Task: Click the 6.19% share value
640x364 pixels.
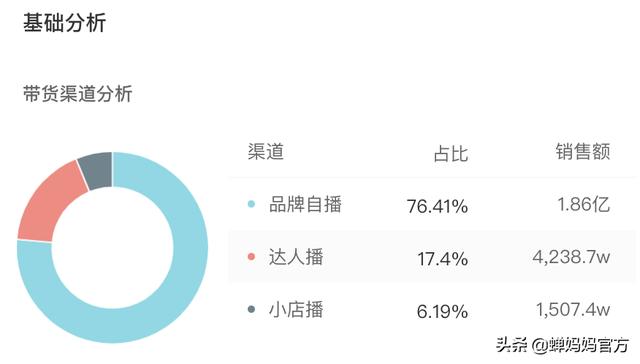Action: pos(442,312)
